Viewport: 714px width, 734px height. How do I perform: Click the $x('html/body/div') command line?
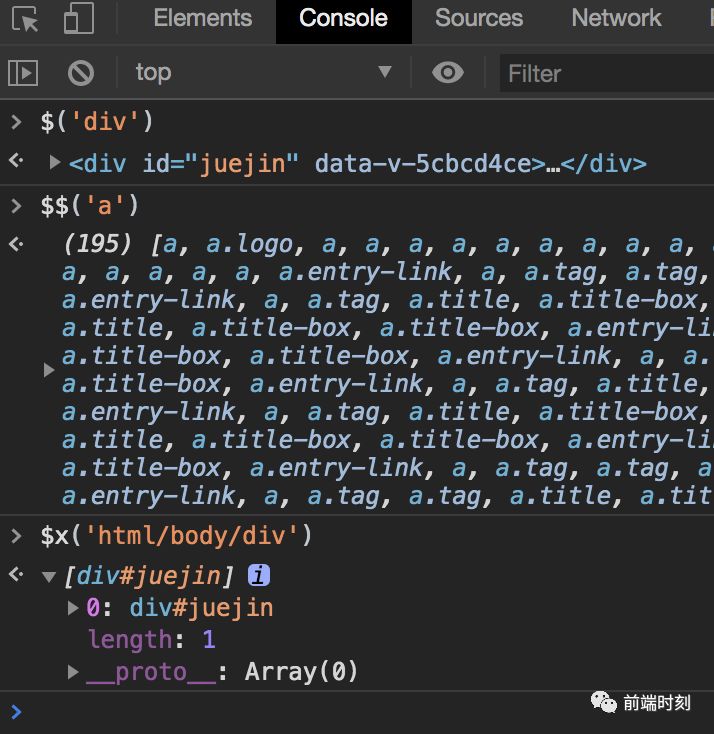(x=177, y=536)
